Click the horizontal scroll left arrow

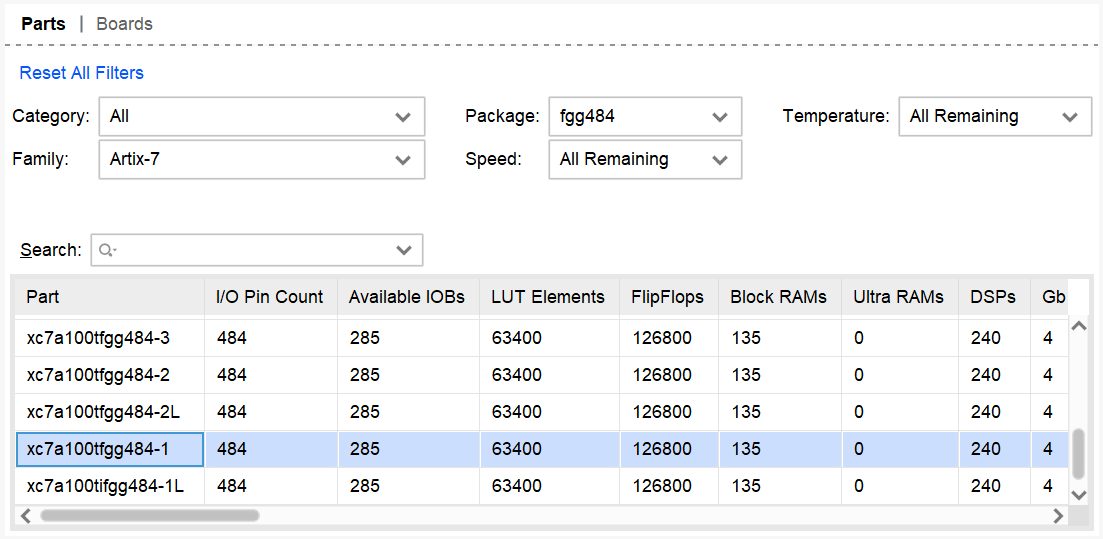[26, 516]
